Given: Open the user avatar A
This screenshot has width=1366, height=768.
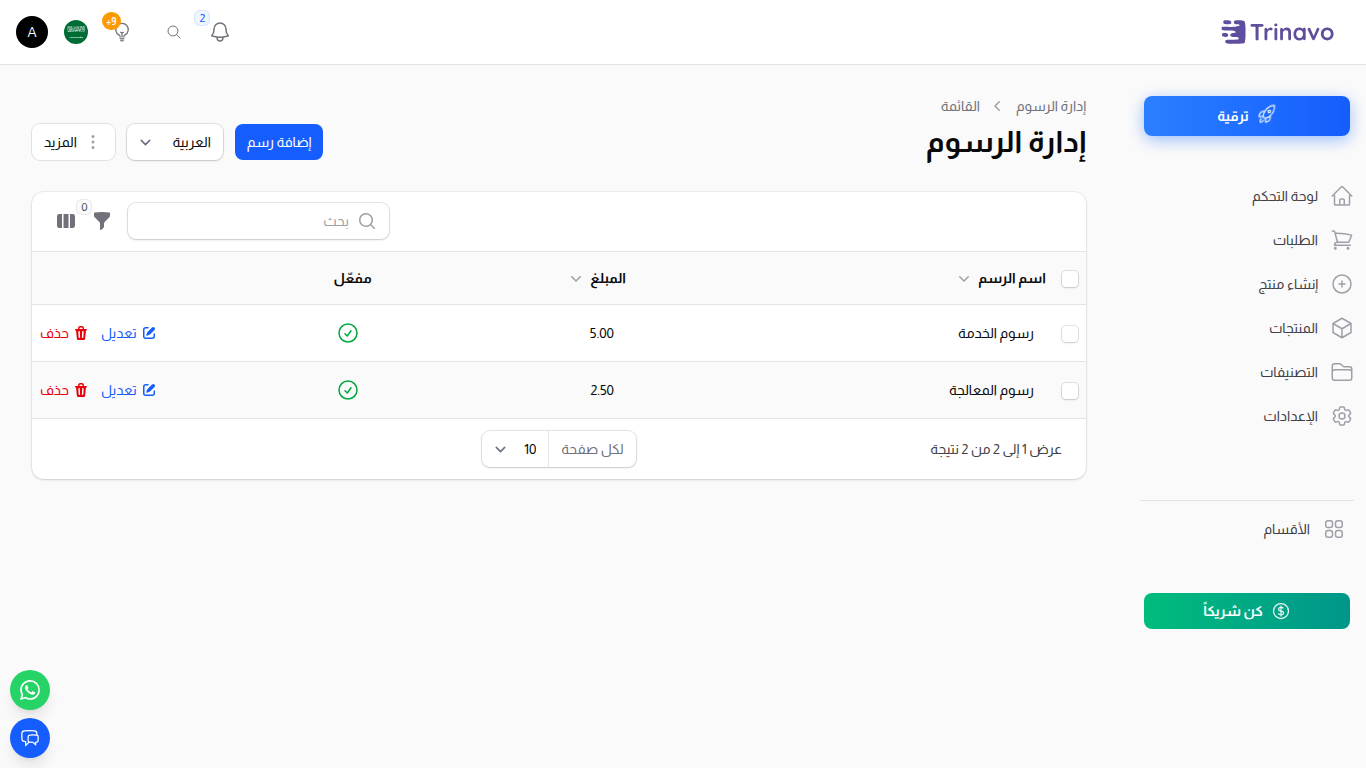Looking at the screenshot, I should [32, 32].
